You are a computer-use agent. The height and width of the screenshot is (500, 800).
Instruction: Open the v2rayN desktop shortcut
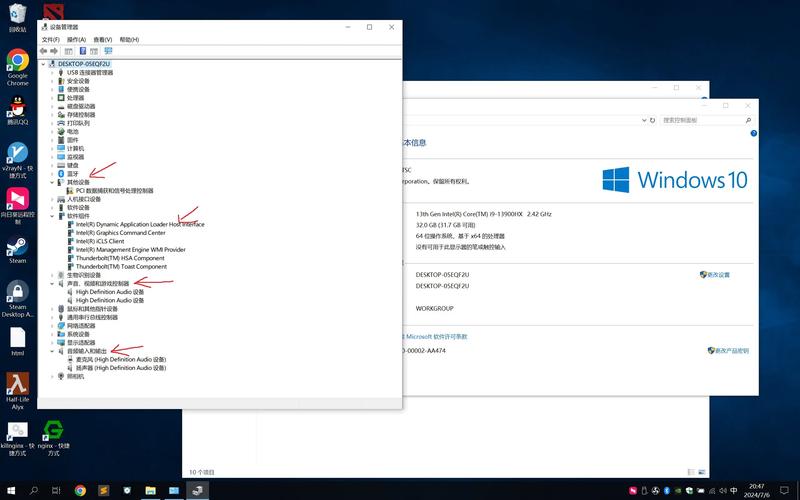pyautogui.click(x=17, y=160)
